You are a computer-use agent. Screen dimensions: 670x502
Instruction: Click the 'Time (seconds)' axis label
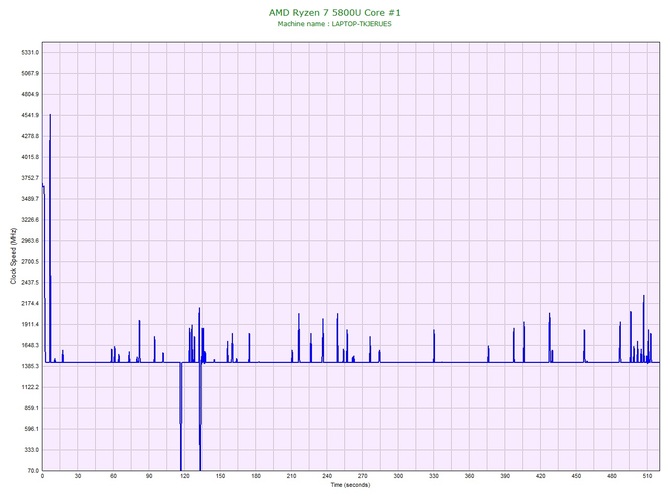(350, 485)
